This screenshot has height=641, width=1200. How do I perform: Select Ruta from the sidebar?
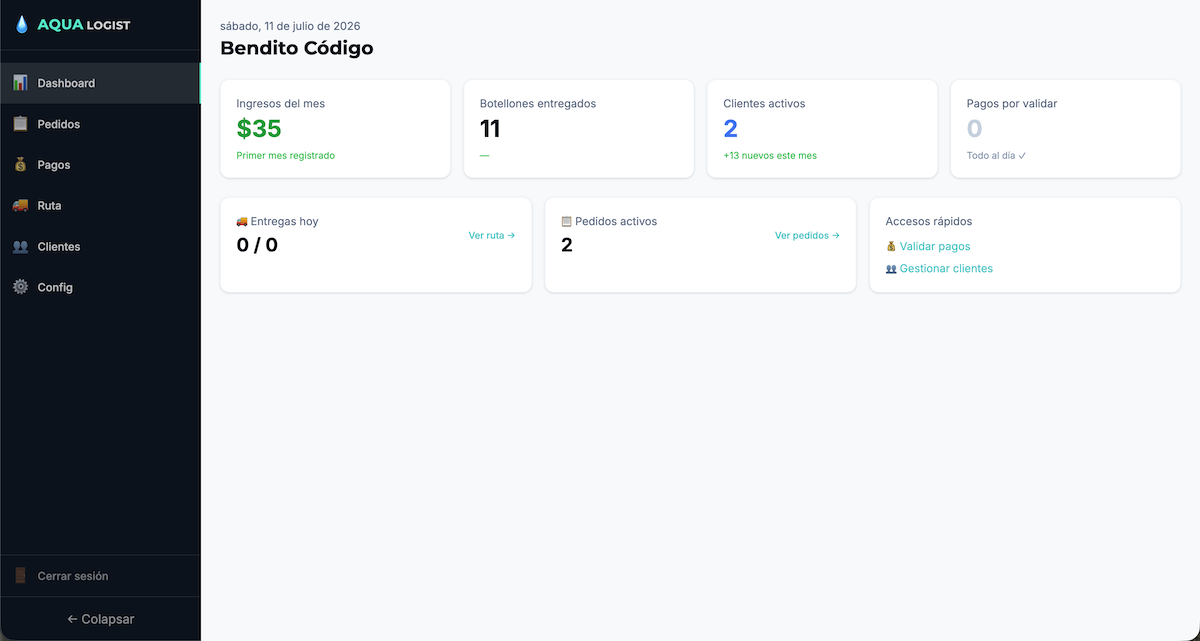[100, 206]
